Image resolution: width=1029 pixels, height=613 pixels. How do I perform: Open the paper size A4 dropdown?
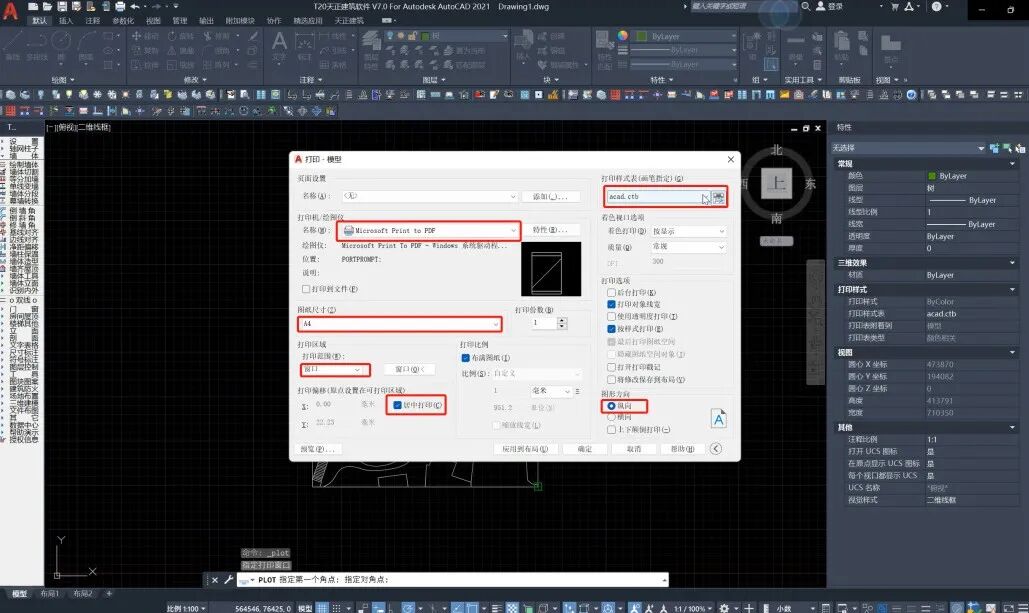[400, 324]
